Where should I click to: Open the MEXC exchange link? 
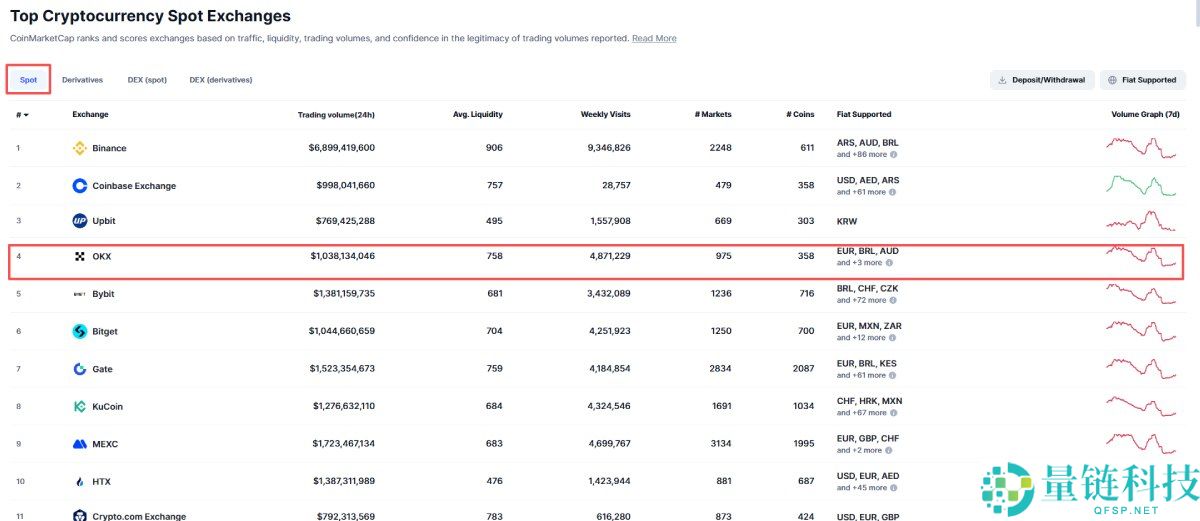click(105, 443)
